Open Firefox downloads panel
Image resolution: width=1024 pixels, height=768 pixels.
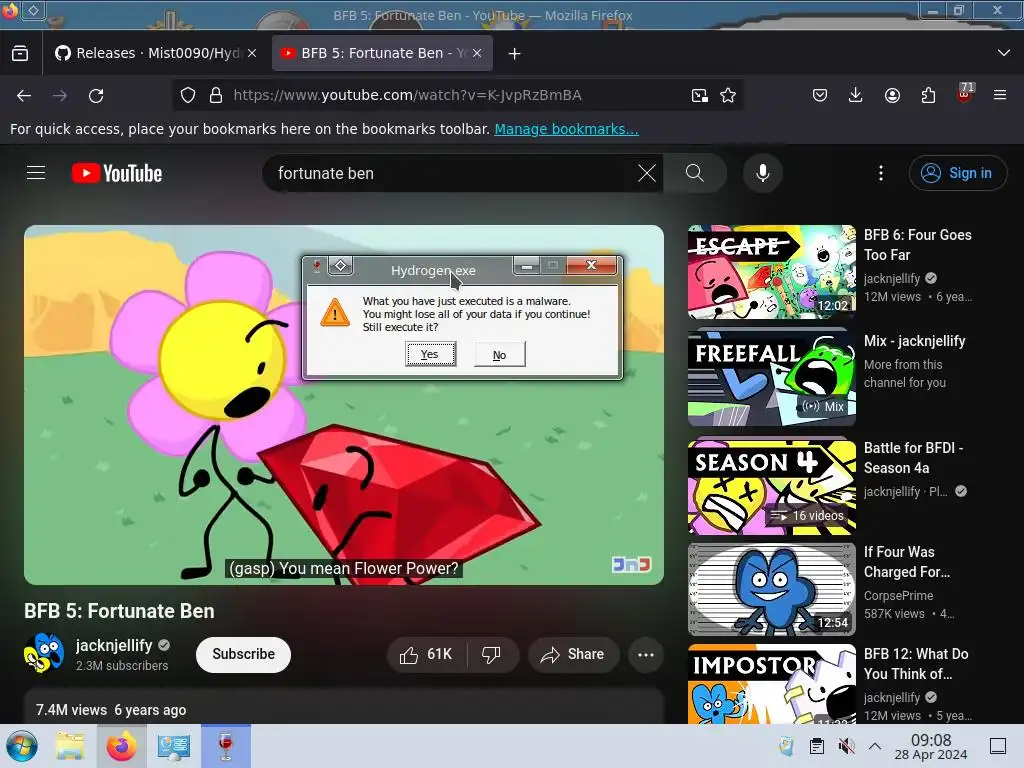[856, 95]
